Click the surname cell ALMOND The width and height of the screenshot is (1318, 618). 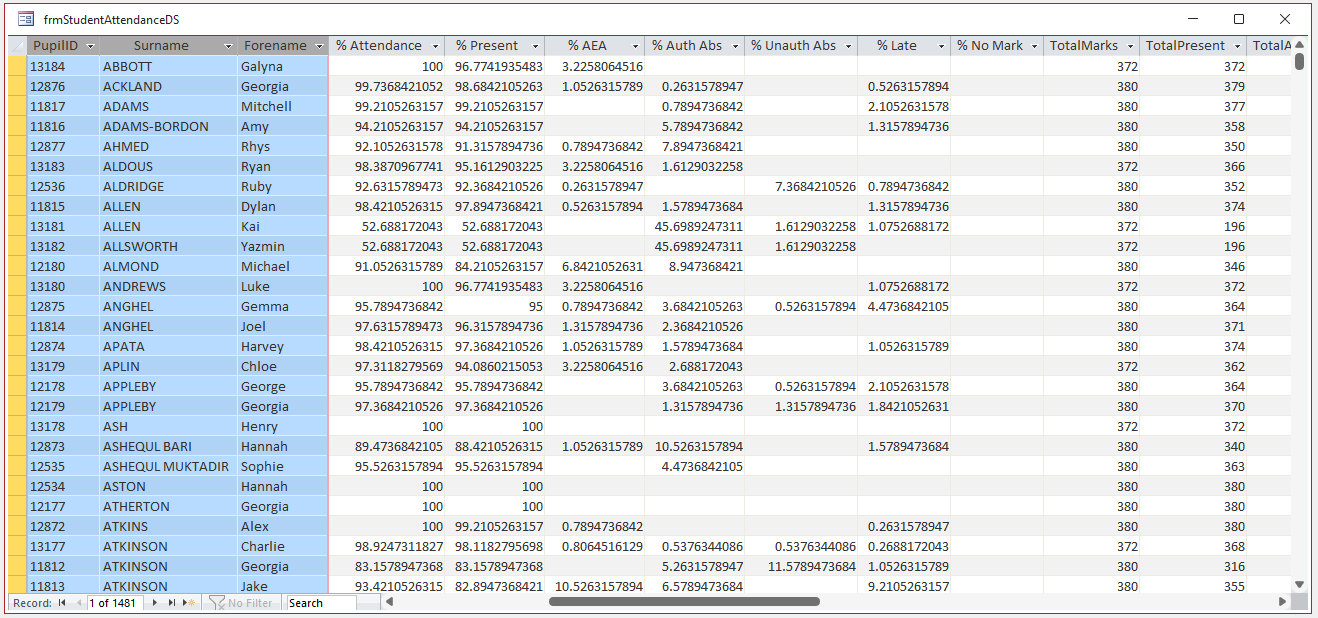pyautogui.click(x=168, y=266)
